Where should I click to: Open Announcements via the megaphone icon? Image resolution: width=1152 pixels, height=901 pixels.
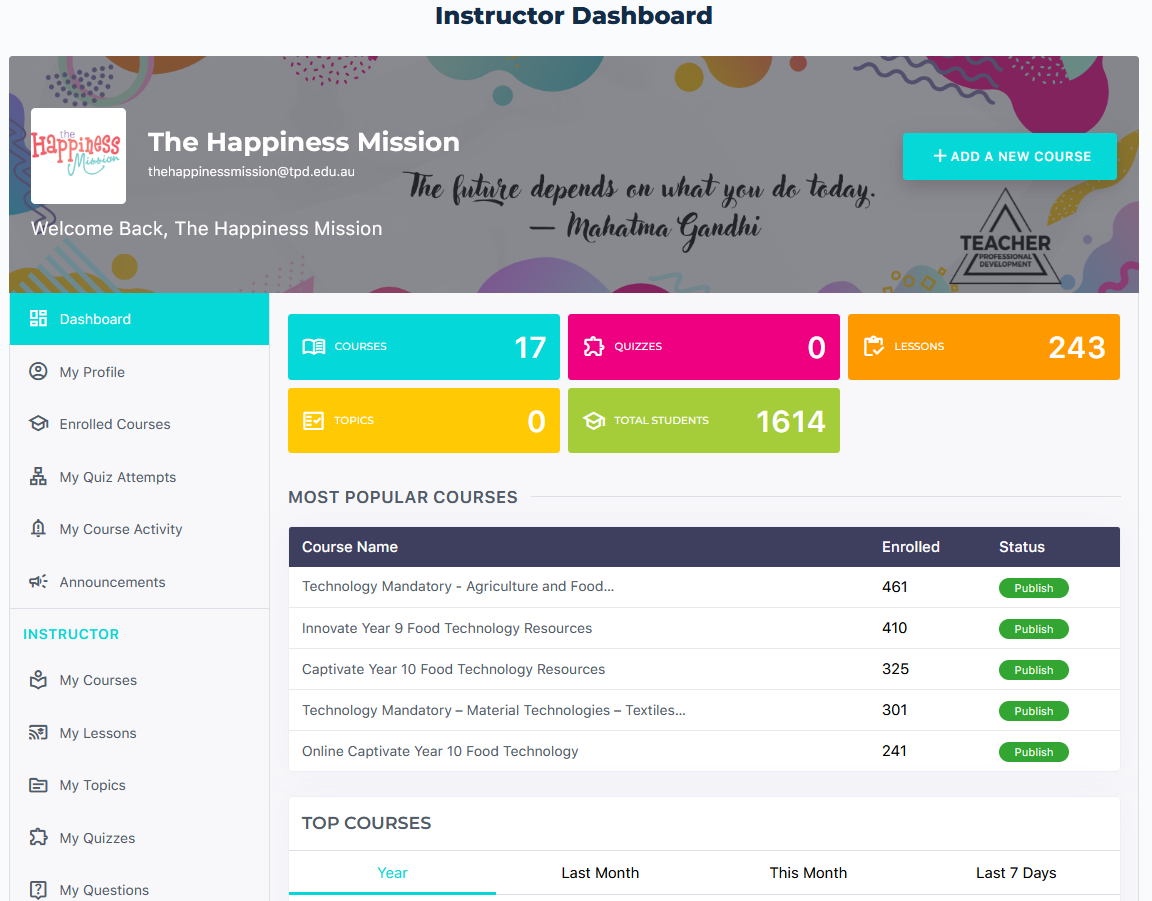coord(37,581)
